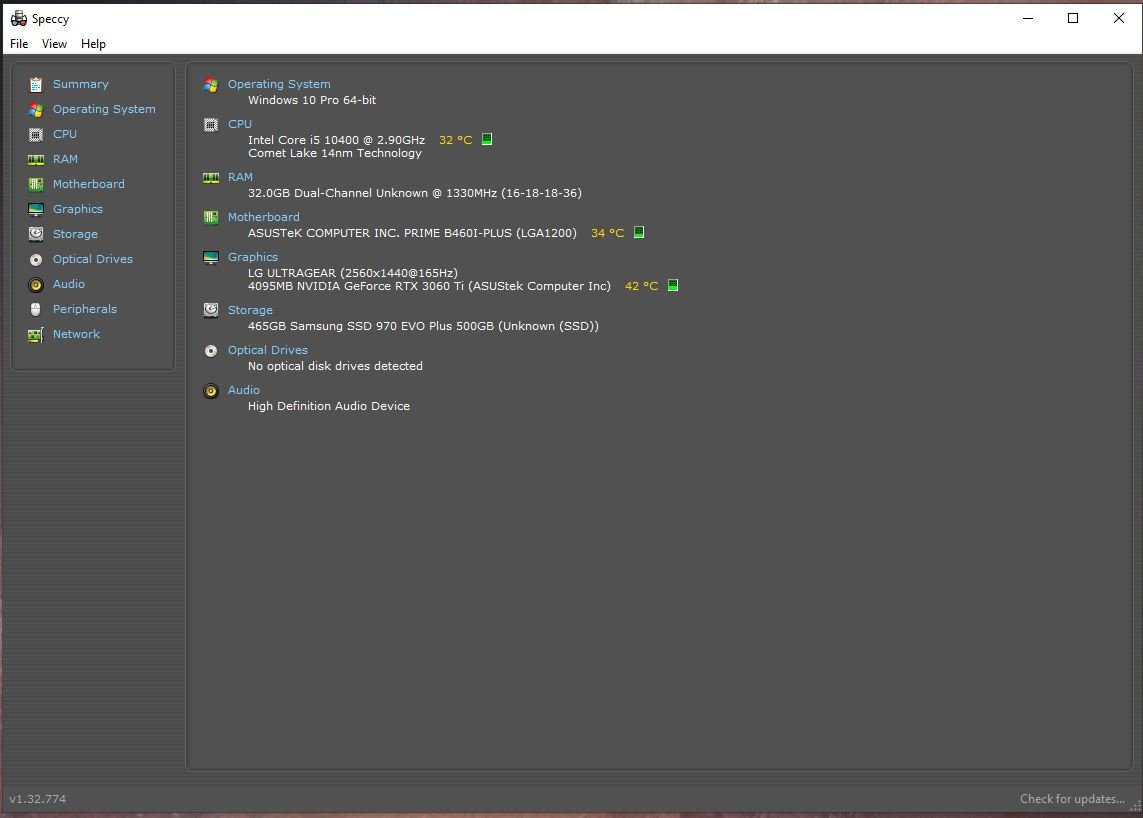Click the Speccy app icon in title bar
The width and height of the screenshot is (1143, 818).
[18, 18]
